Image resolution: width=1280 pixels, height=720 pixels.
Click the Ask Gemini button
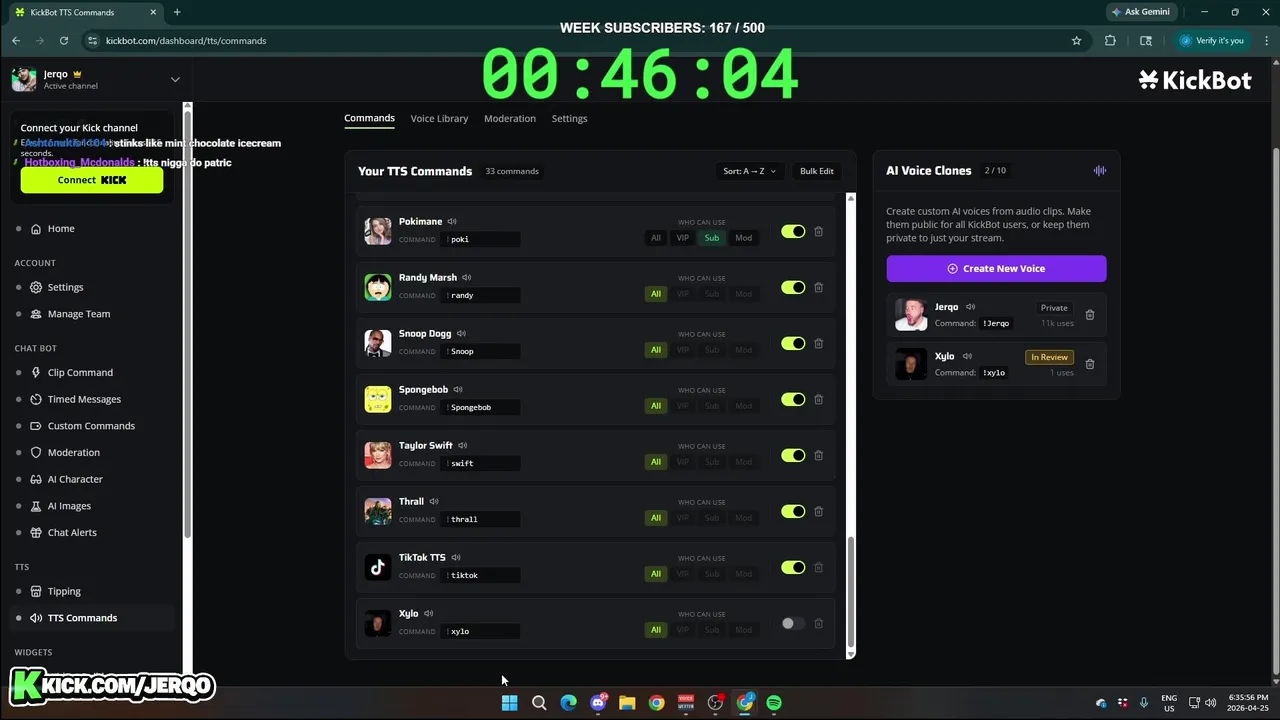[x=1140, y=12]
